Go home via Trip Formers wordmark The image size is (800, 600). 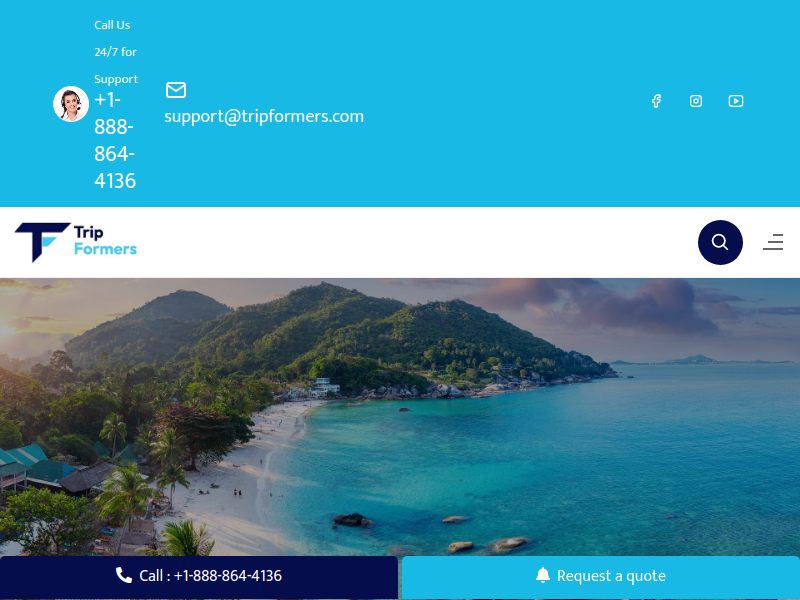click(x=105, y=241)
